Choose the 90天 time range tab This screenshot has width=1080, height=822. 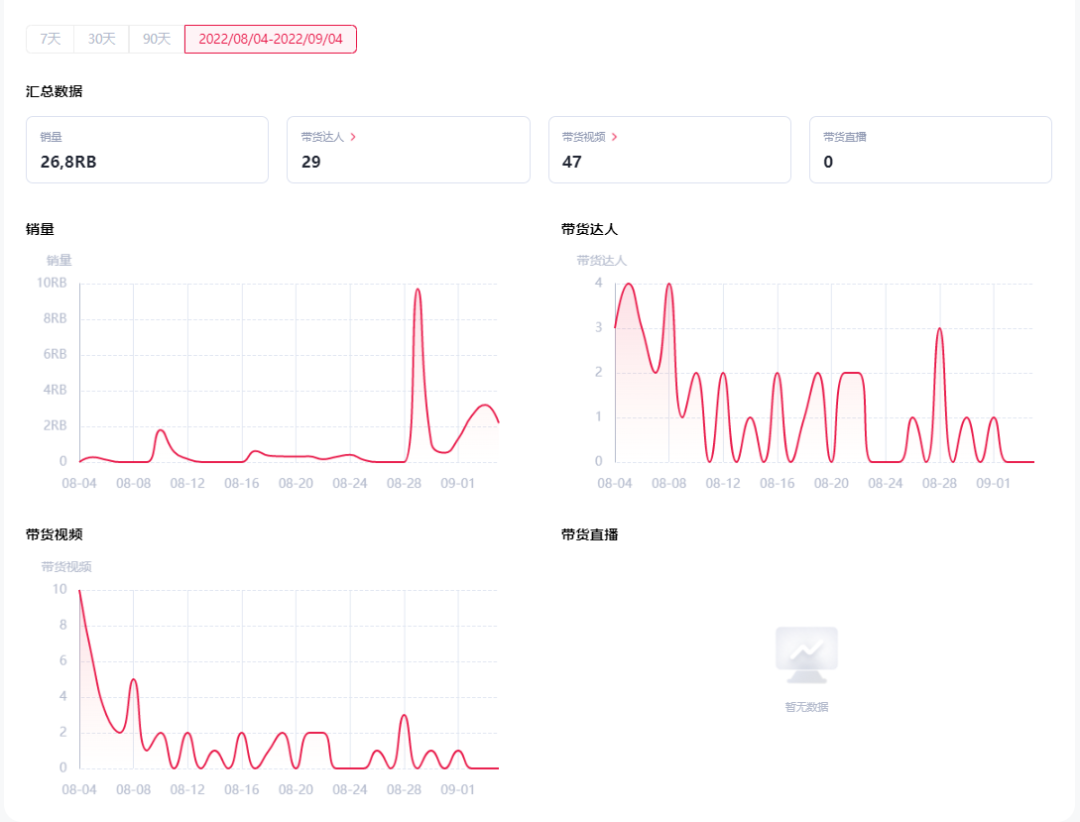point(156,39)
